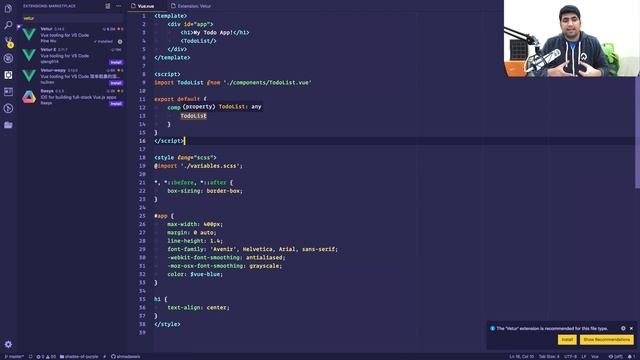Click the extensions search field containing vetur

click(x=73, y=18)
